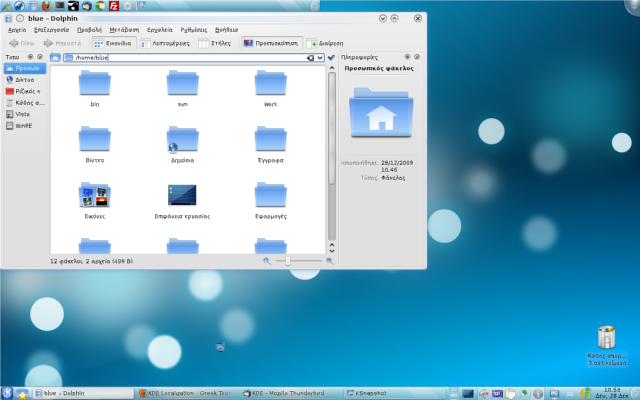The width and height of the screenshot is (640, 400).
Task: Detach the Information (Πληροφορίες) panel
Action: [407, 57]
